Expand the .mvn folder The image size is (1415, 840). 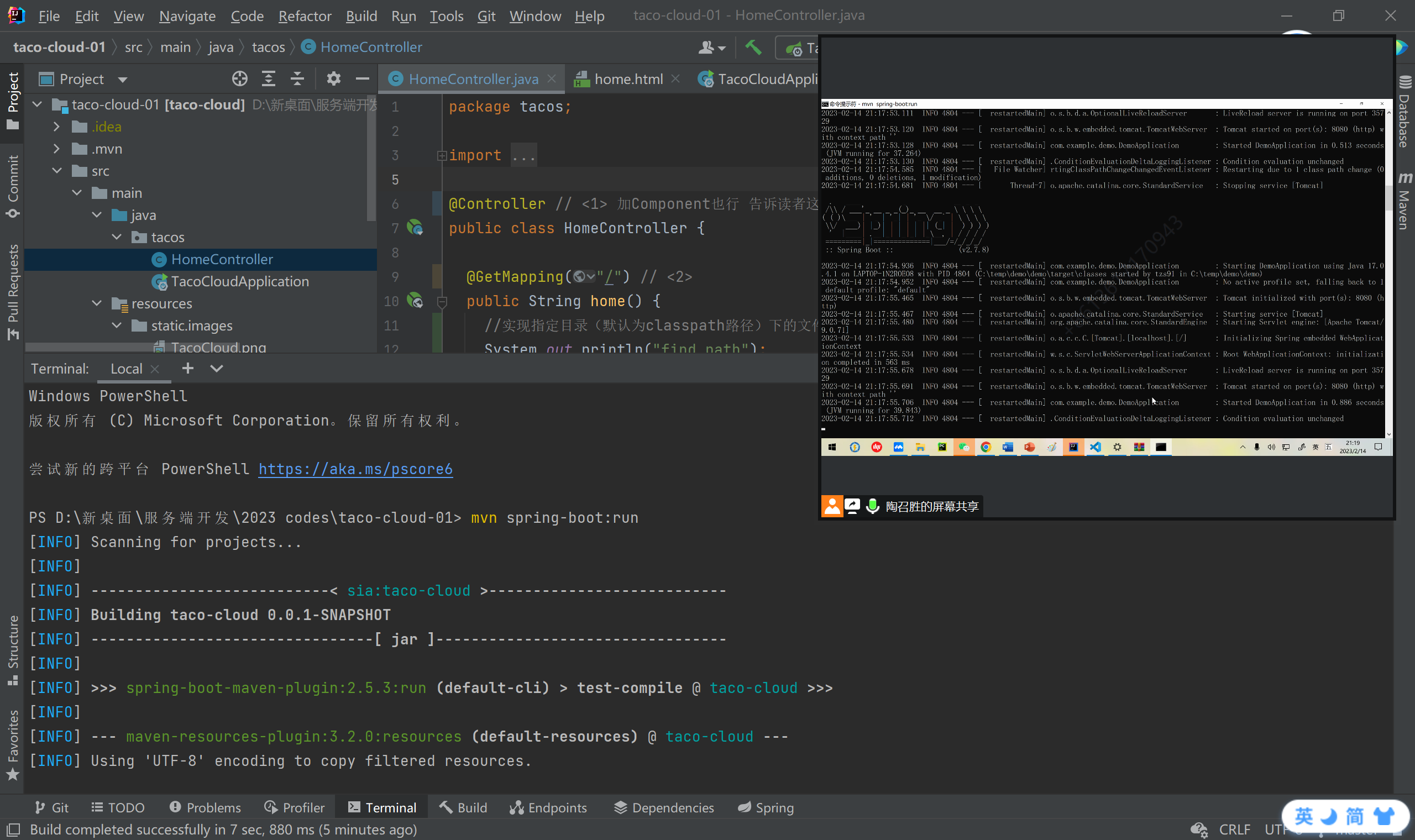56,149
